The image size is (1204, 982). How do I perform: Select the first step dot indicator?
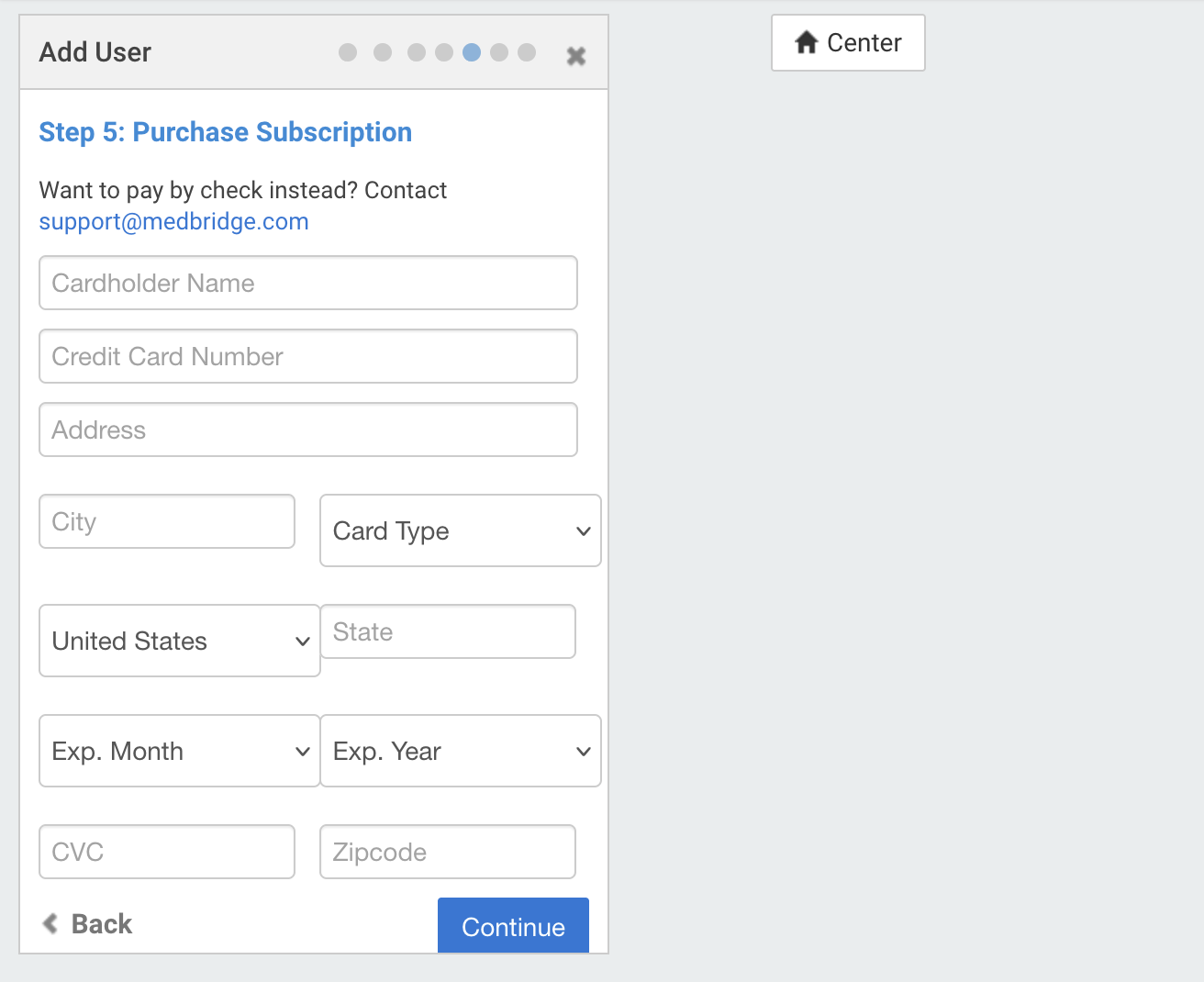click(x=348, y=52)
